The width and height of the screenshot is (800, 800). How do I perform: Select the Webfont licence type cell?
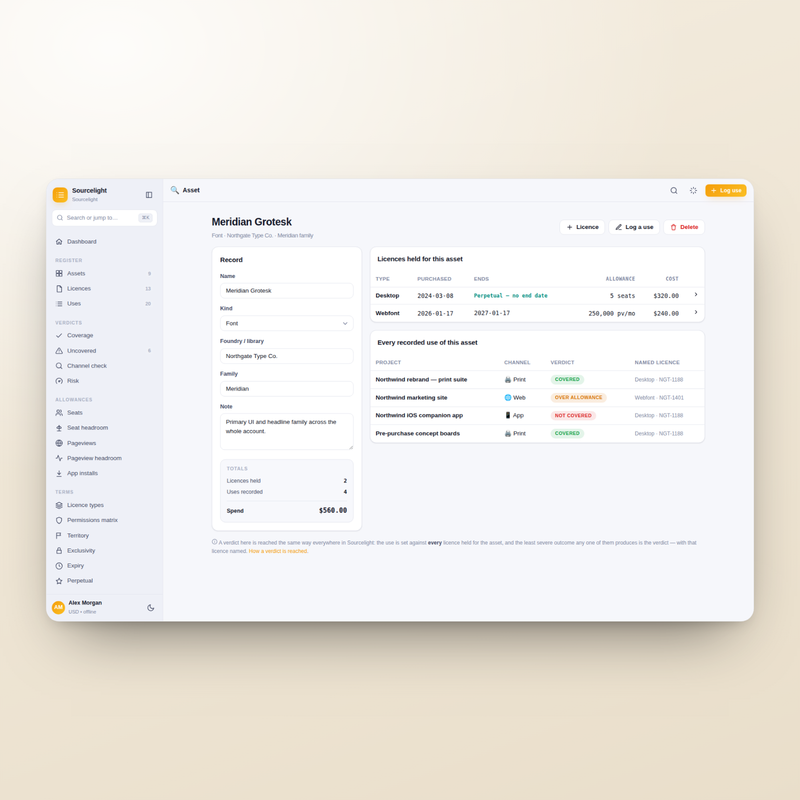point(387,313)
